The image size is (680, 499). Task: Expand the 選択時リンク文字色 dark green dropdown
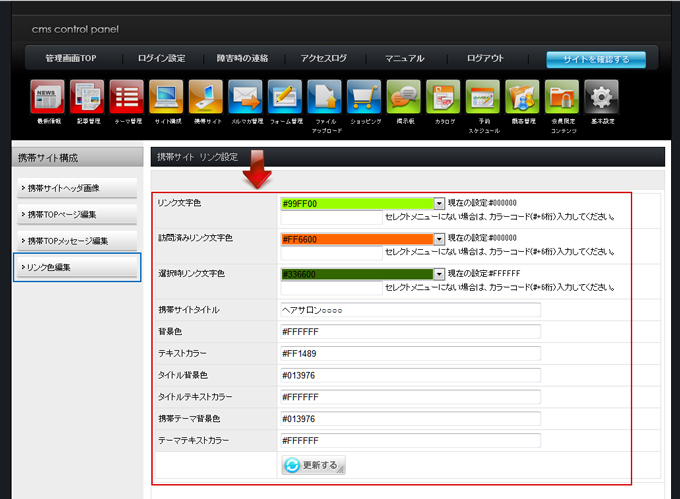pos(439,273)
